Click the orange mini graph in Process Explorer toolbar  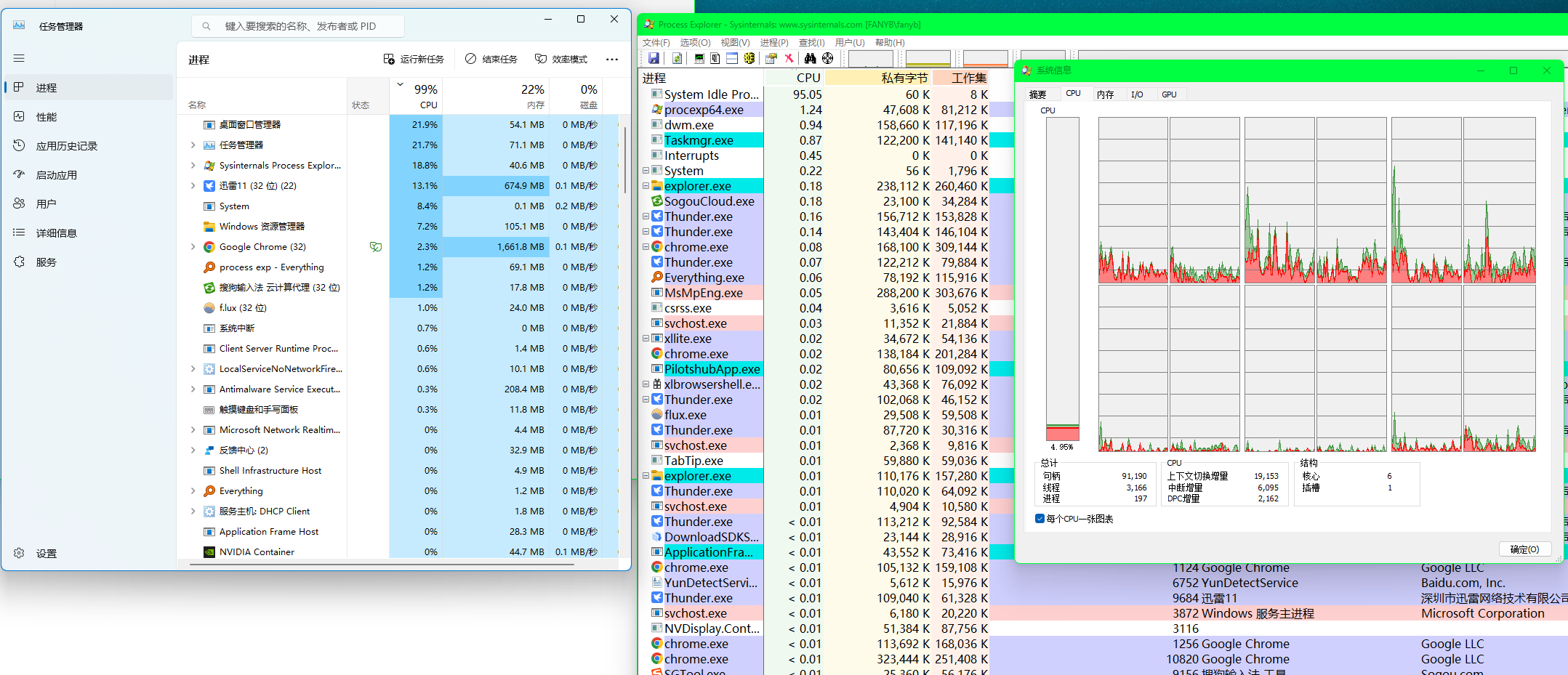pos(986,58)
